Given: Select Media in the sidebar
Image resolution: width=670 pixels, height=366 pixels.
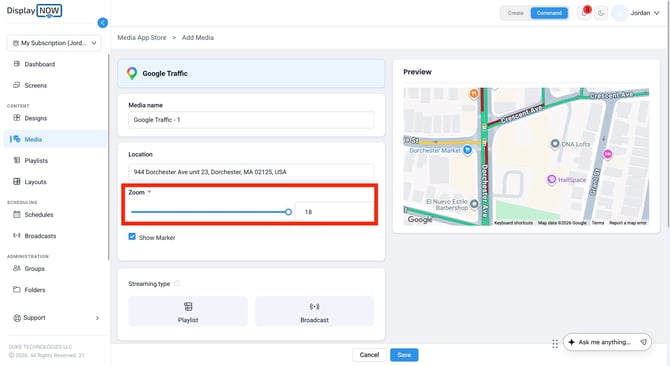Looking at the screenshot, I should [56, 139].
